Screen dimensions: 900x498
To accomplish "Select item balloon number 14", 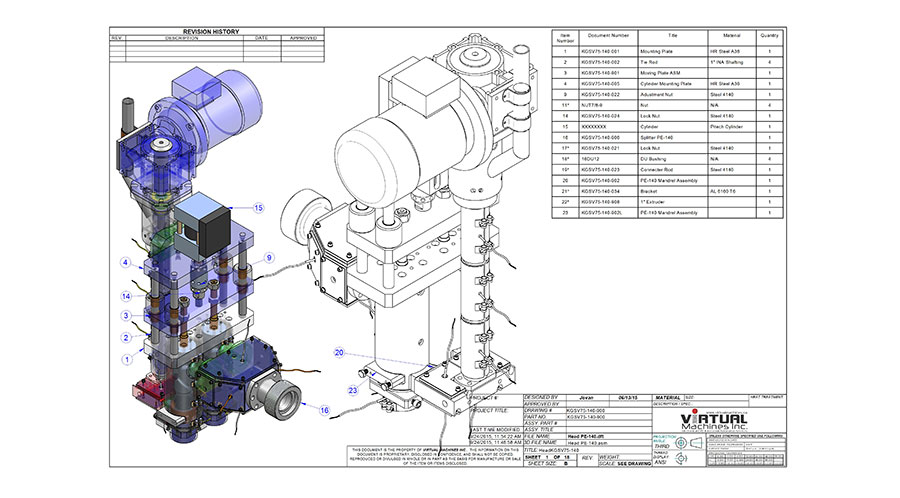I will [127, 297].
